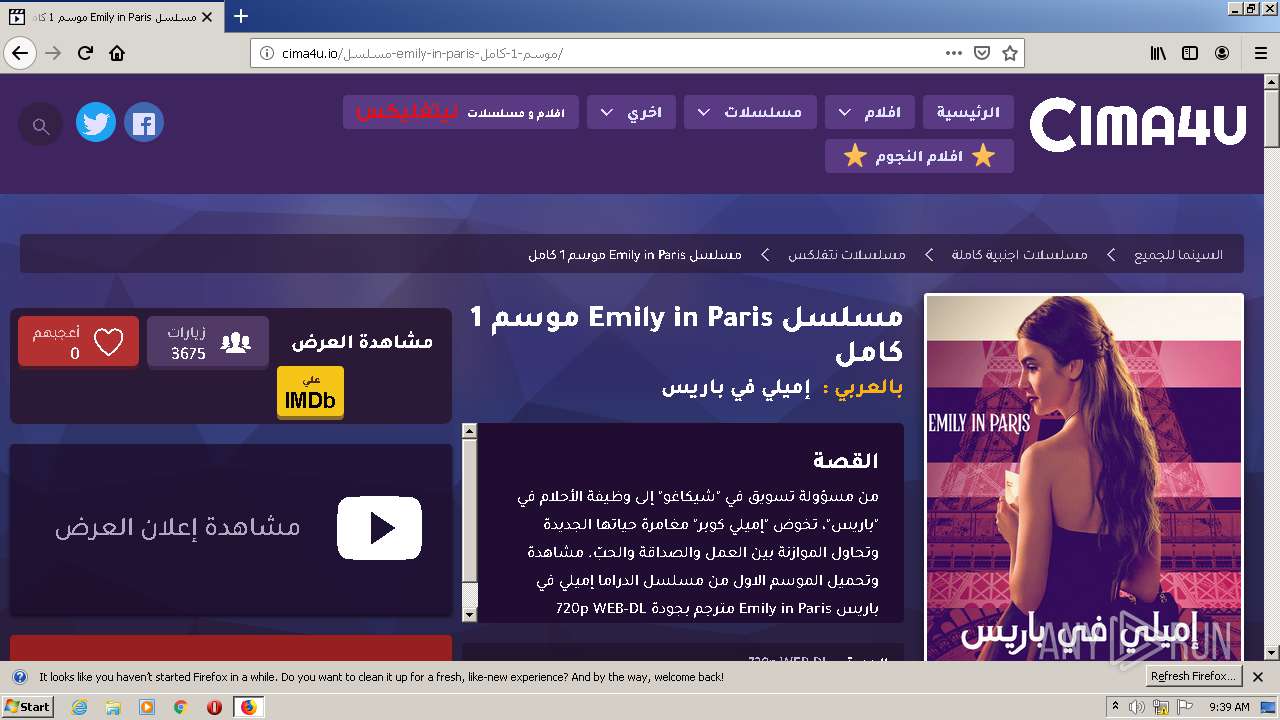Open افلام النجوم stars menu item
The width and height of the screenshot is (1280, 720).
tap(919, 156)
